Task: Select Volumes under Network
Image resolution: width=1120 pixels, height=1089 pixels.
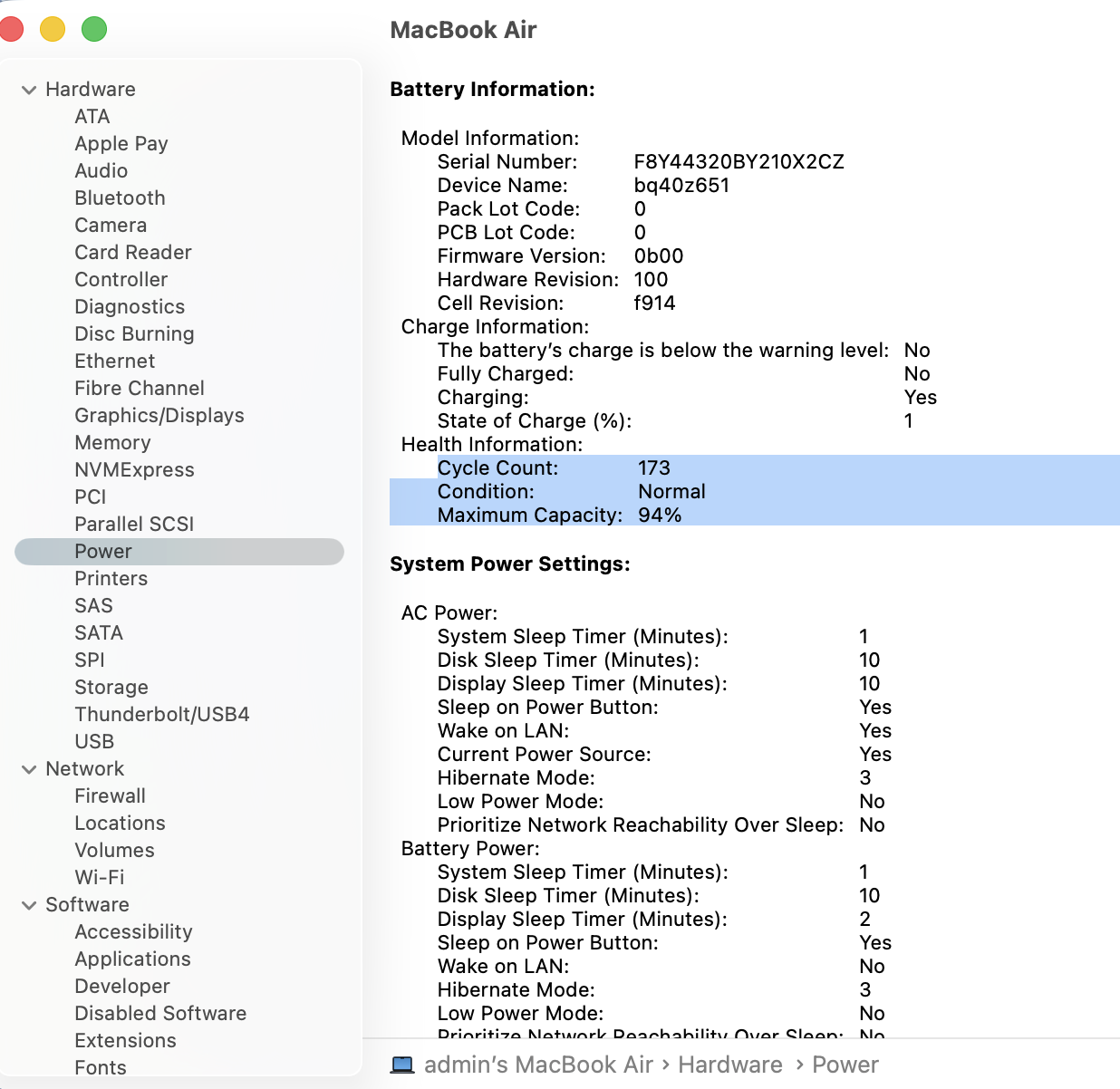Action: click(115, 851)
